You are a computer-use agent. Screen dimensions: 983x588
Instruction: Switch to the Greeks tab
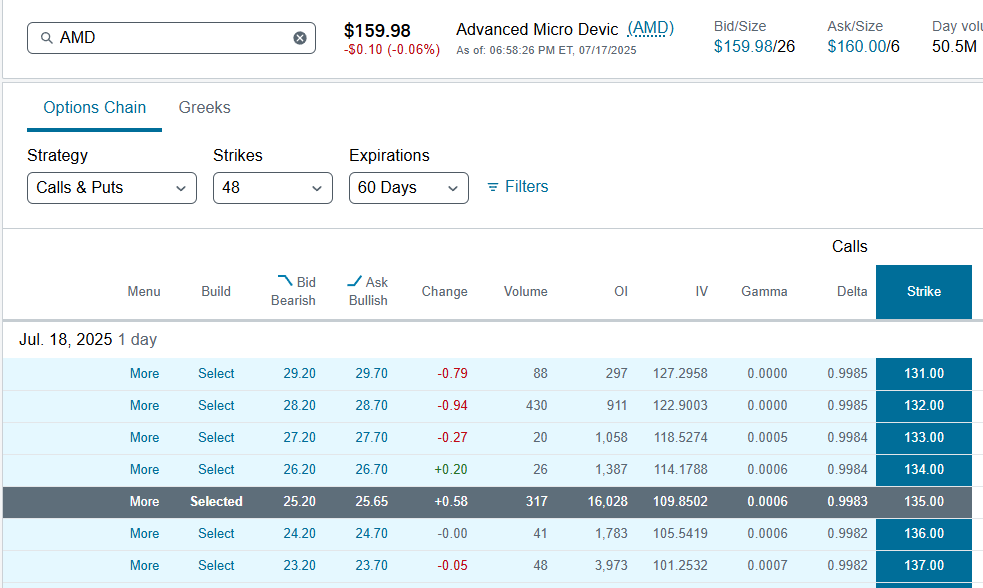(204, 108)
